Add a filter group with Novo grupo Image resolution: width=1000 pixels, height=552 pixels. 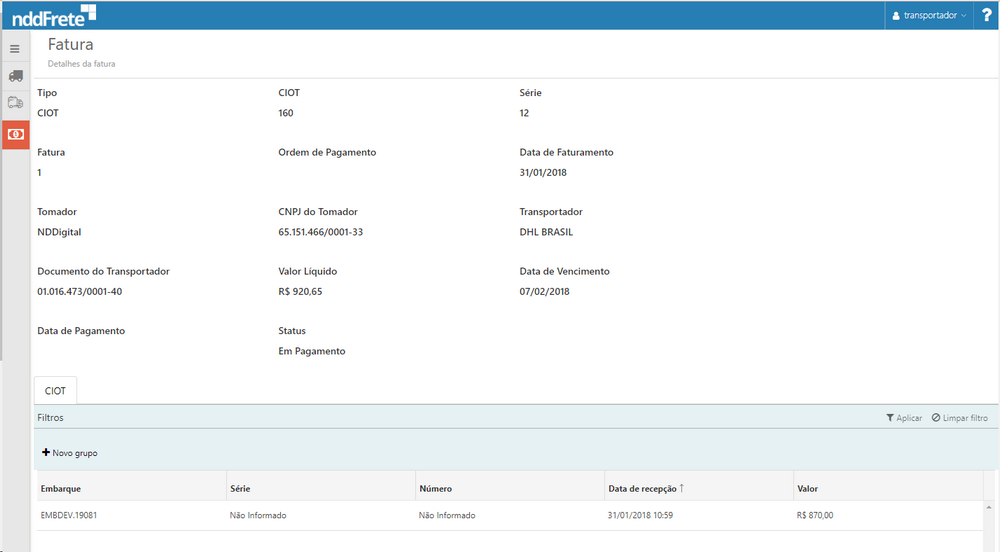(70, 453)
